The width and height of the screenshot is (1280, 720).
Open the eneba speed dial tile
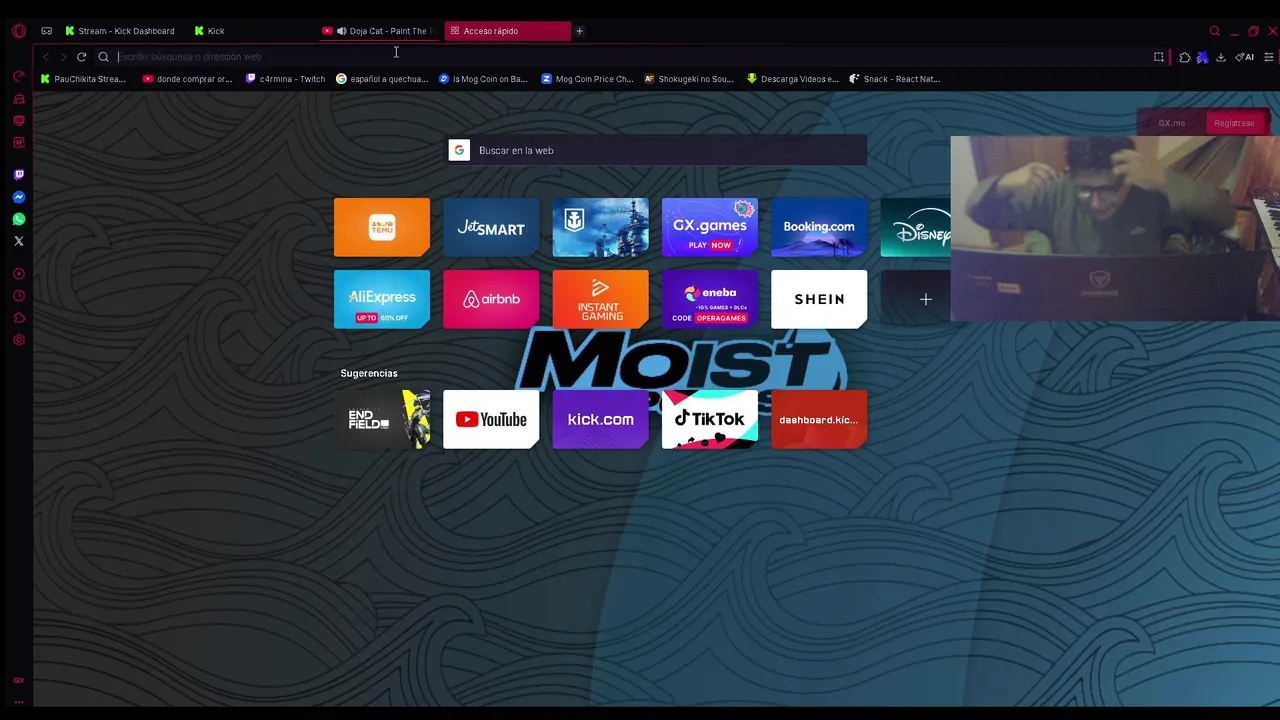click(710, 299)
